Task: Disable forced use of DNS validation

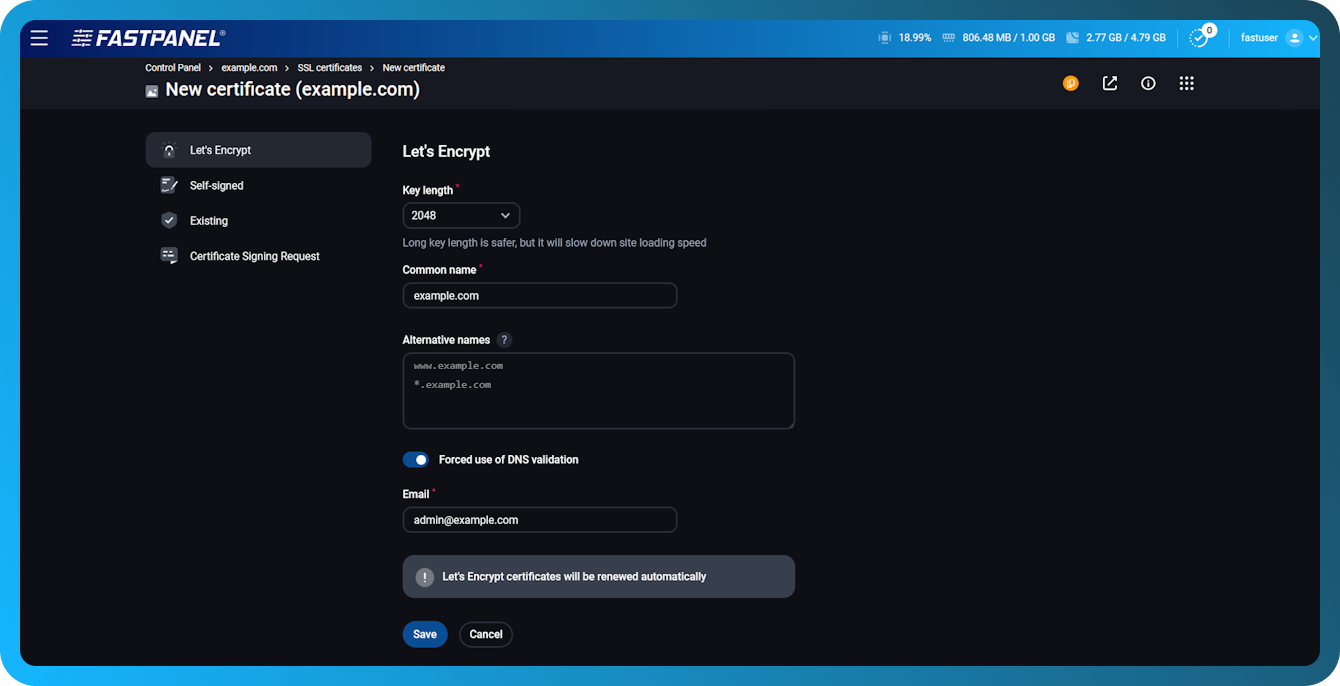Action: pos(415,459)
